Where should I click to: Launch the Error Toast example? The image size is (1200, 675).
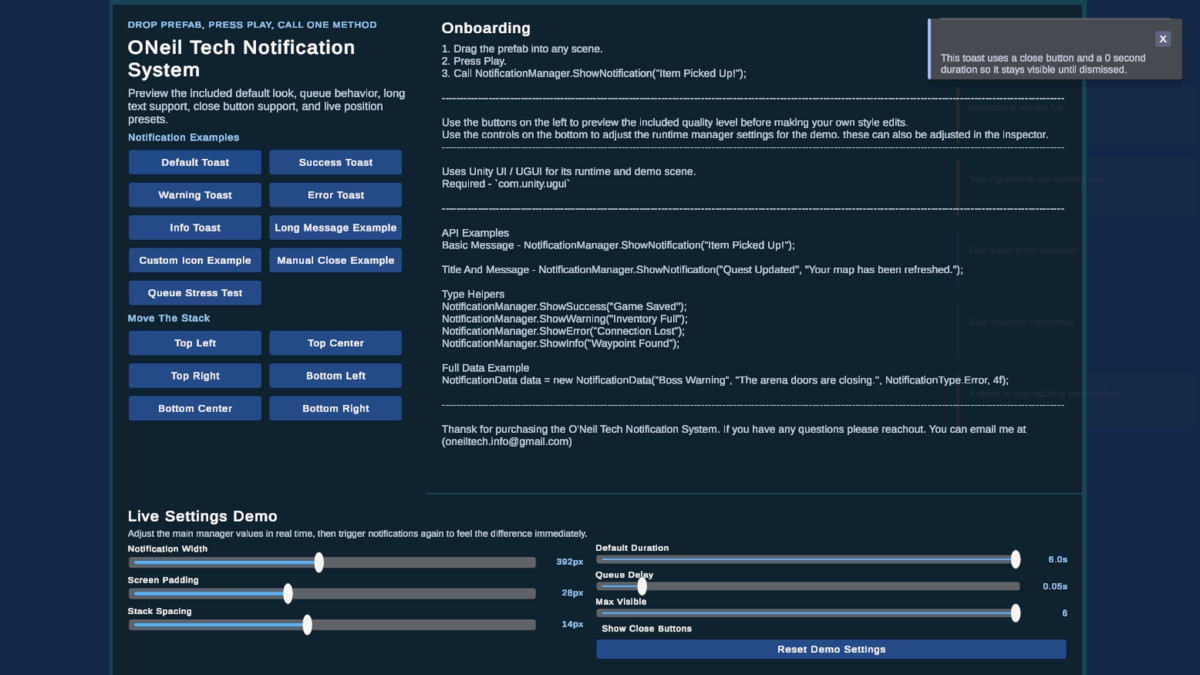[336, 195]
